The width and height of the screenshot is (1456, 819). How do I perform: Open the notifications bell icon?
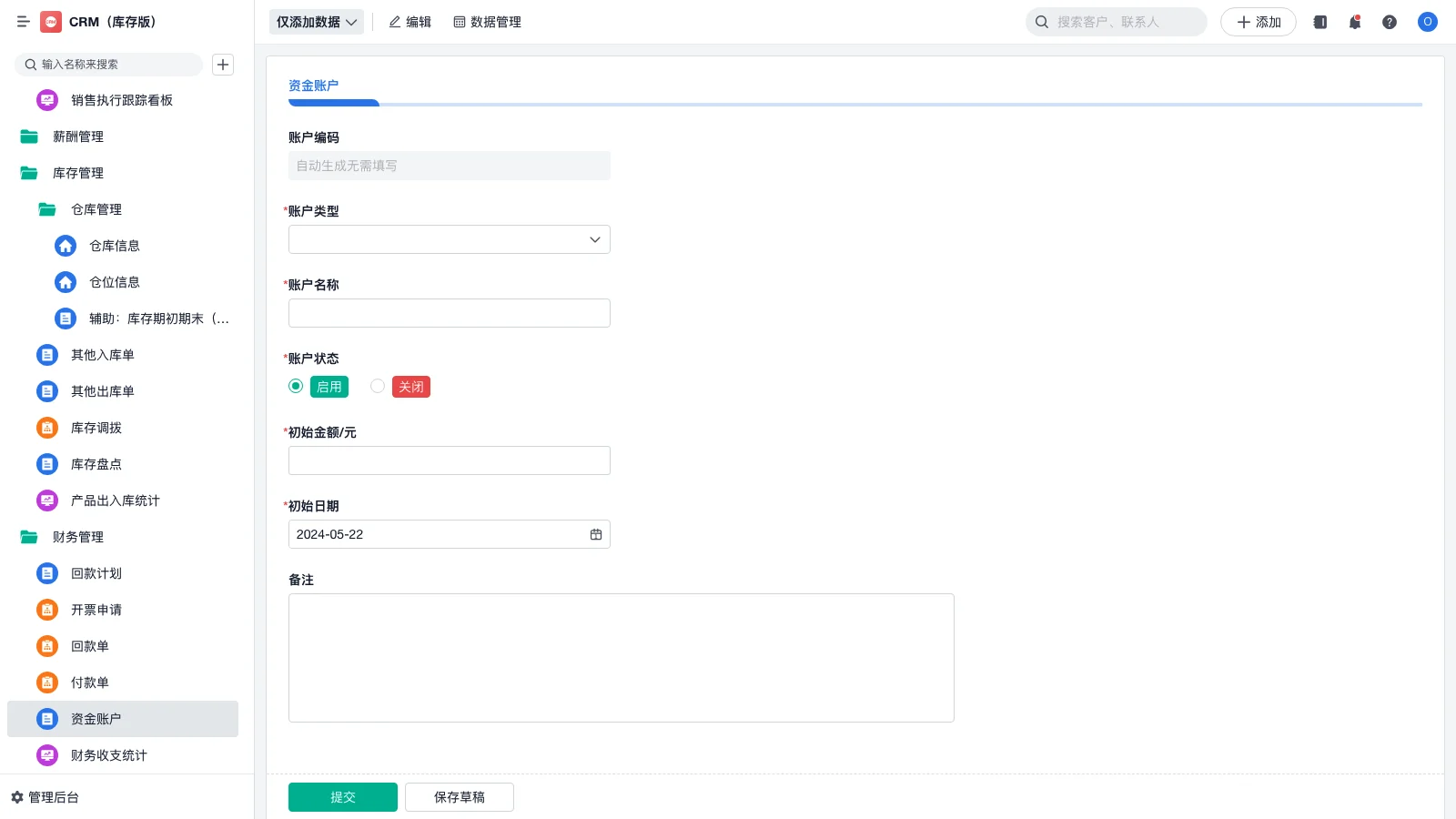click(x=1355, y=22)
